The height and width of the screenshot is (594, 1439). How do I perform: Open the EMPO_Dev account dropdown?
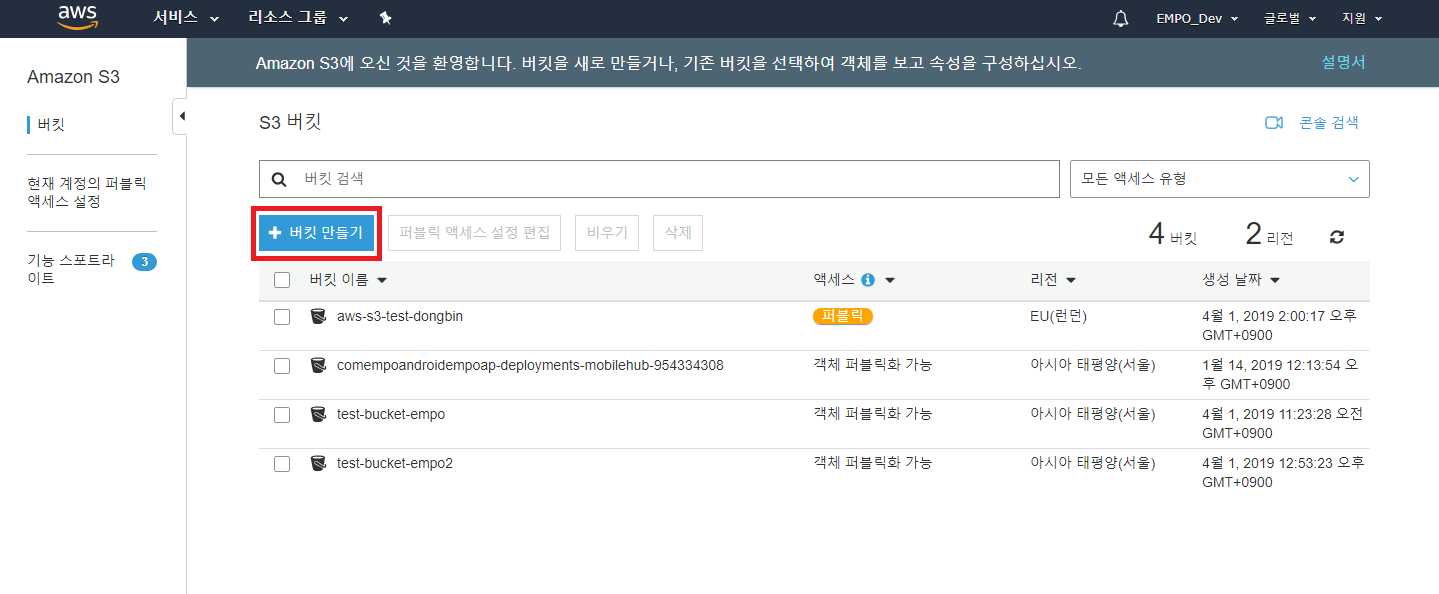click(x=1197, y=19)
